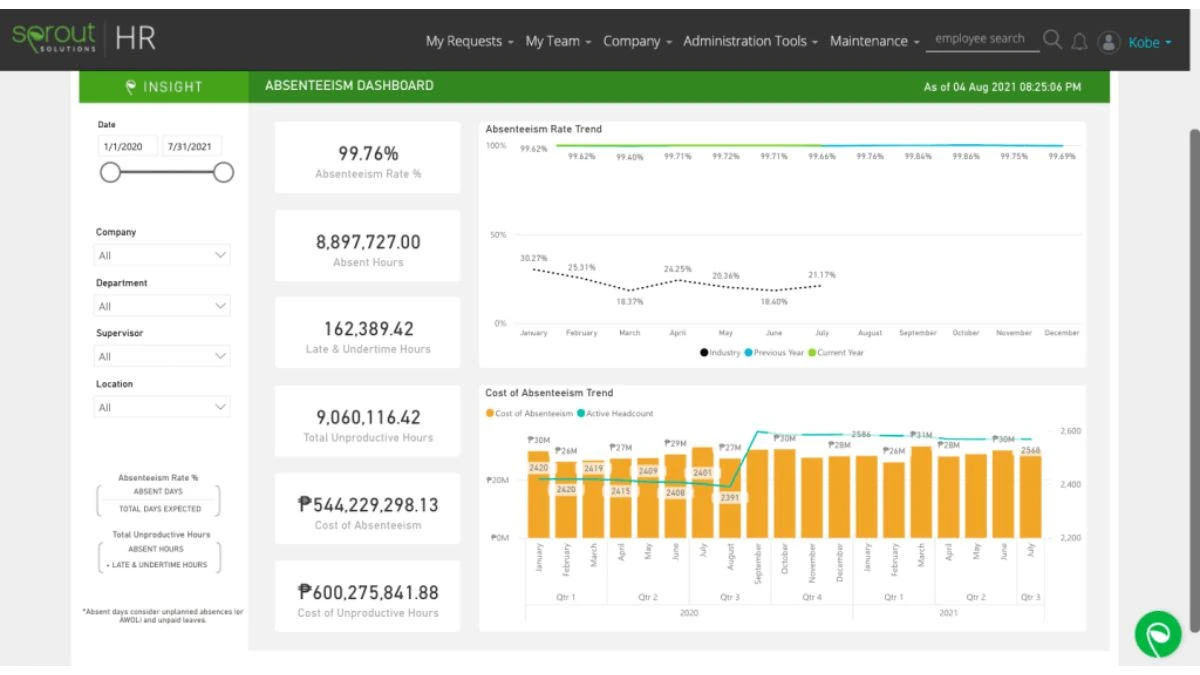Expand the Department filter dropdown
Viewport: 1200px width, 675px height.
[163, 306]
